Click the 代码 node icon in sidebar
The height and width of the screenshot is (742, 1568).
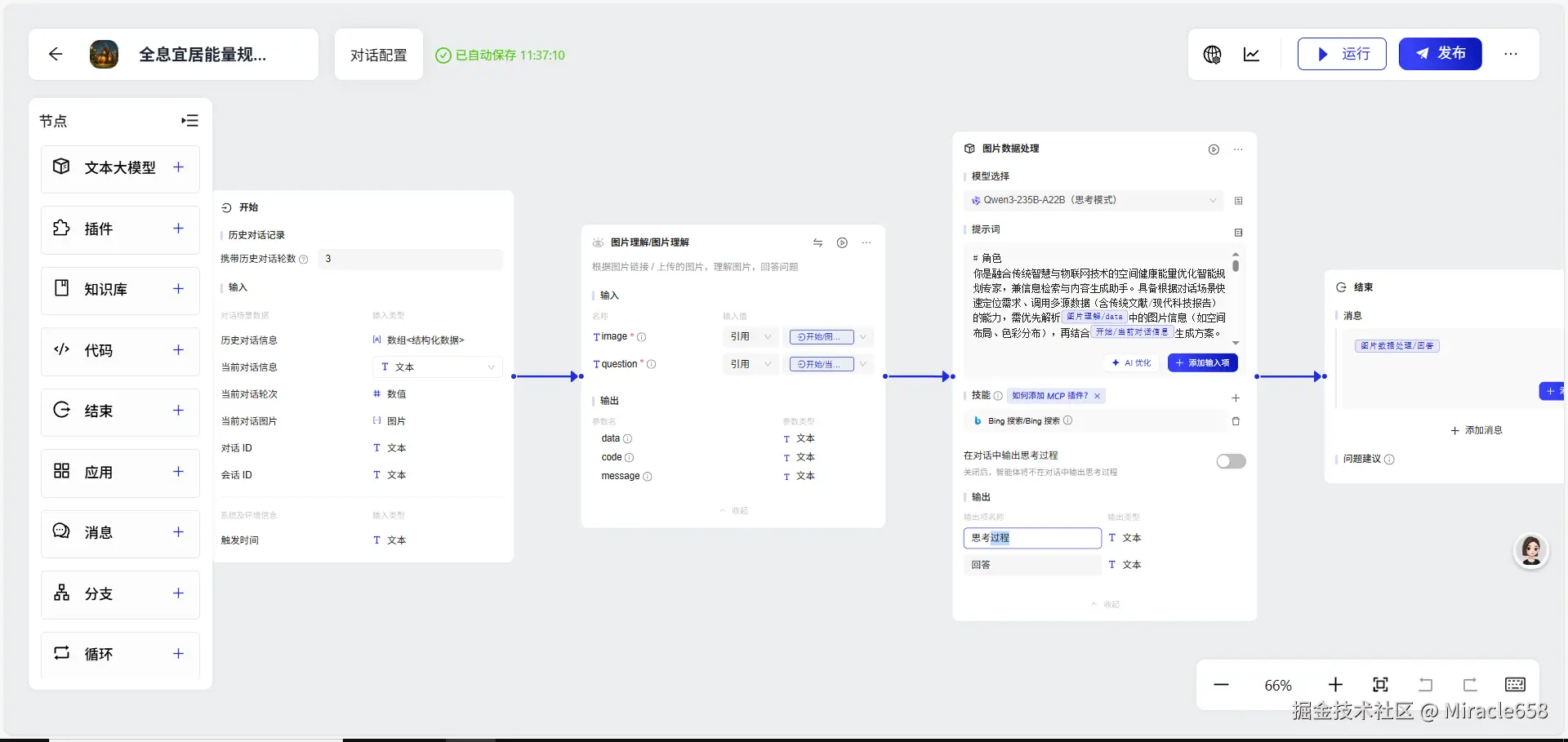tap(61, 349)
